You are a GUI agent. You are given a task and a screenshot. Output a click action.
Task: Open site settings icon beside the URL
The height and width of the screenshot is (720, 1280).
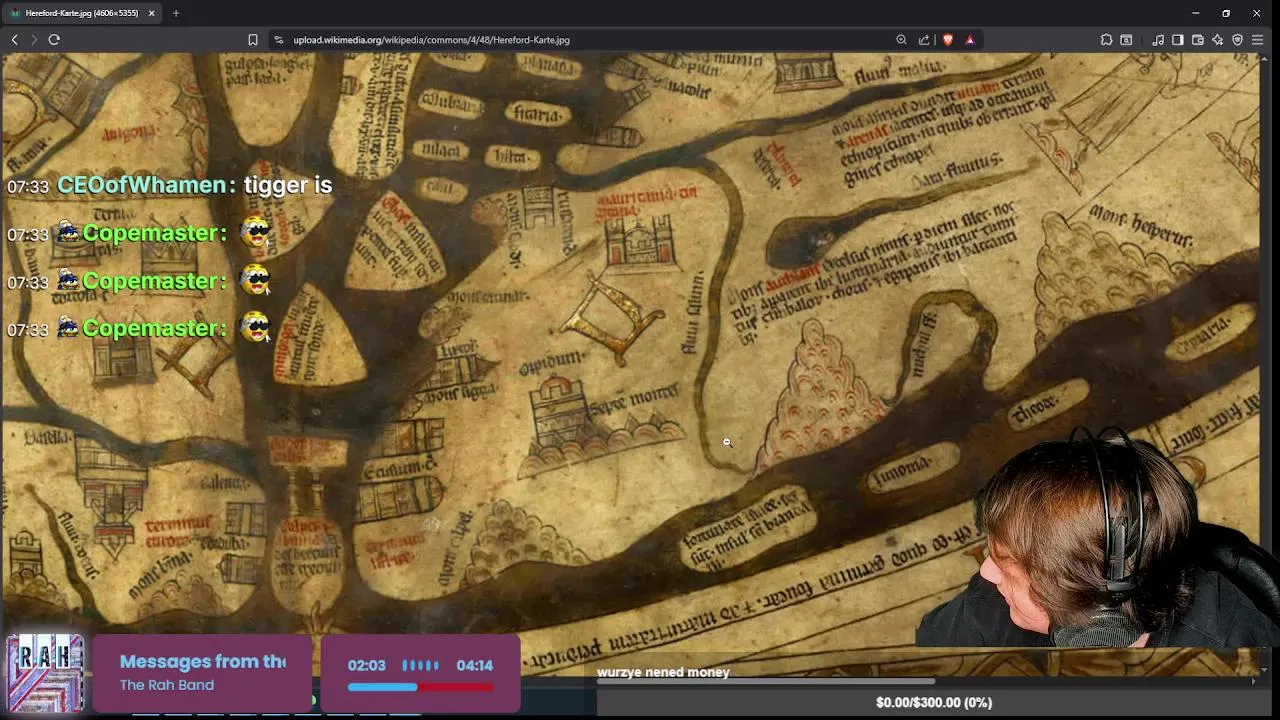[x=278, y=40]
